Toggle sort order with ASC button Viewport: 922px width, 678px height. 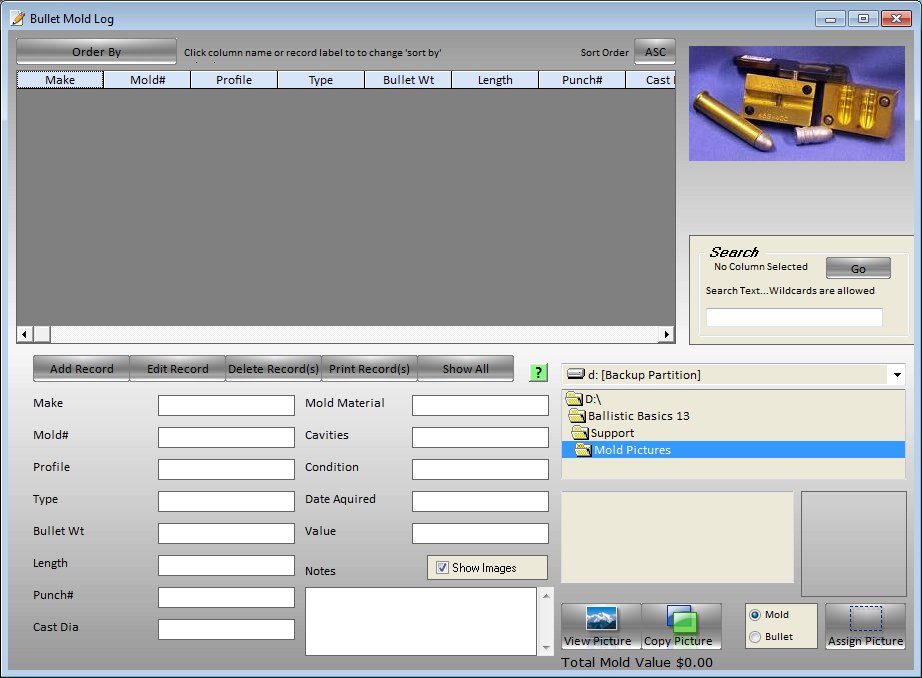pyautogui.click(x=655, y=52)
